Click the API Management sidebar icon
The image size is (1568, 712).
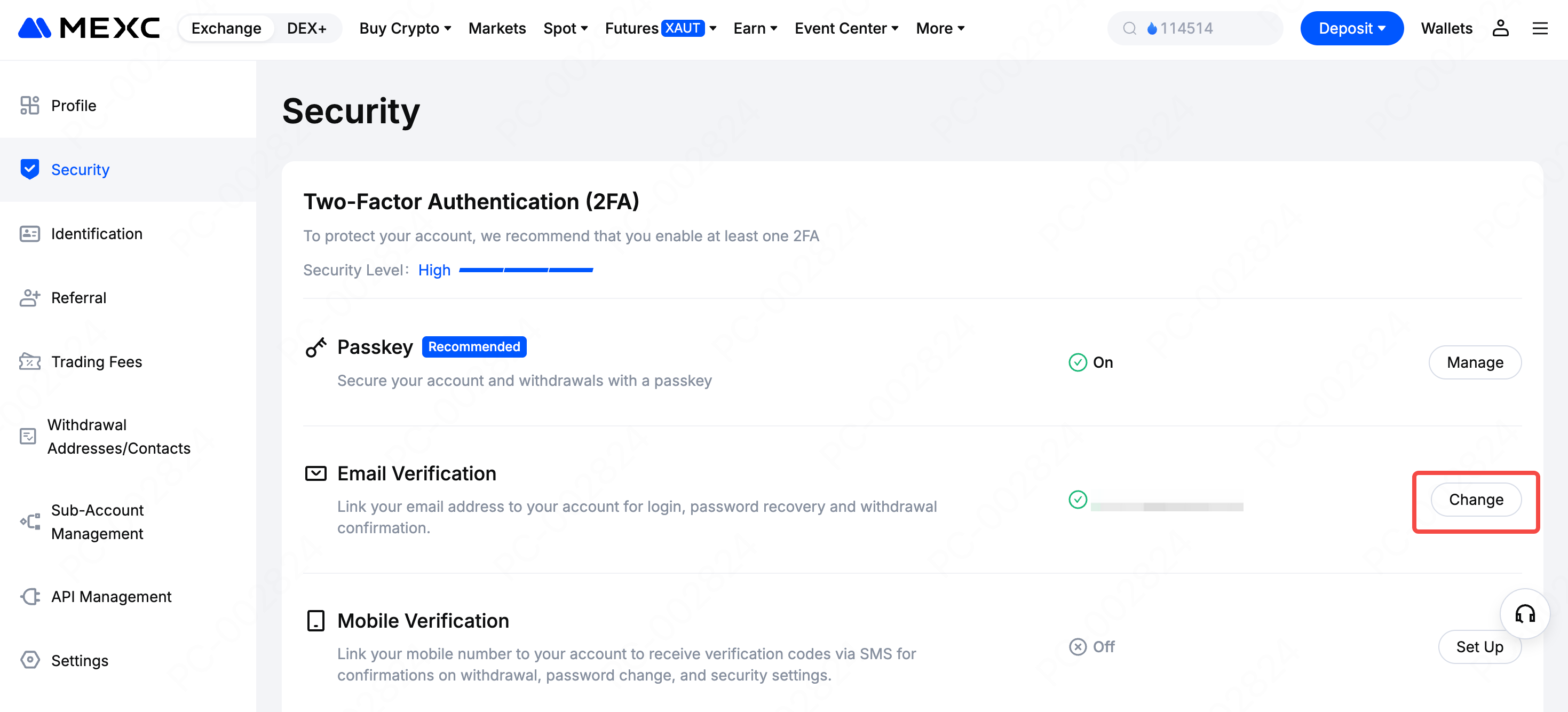click(x=30, y=596)
